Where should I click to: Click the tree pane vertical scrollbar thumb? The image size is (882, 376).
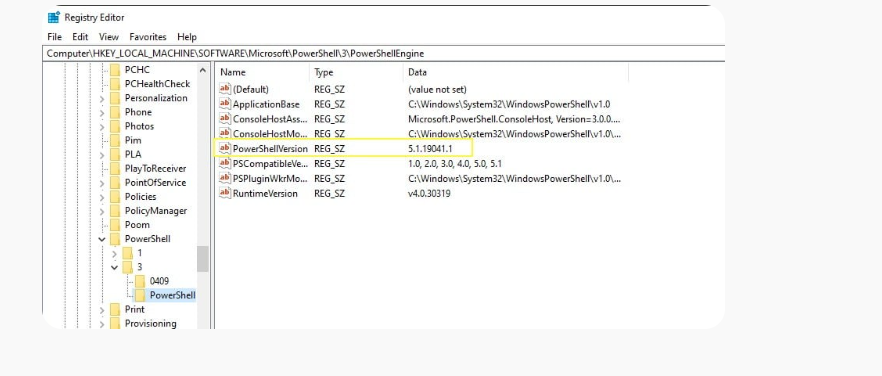pyautogui.click(x=202, y=259)
